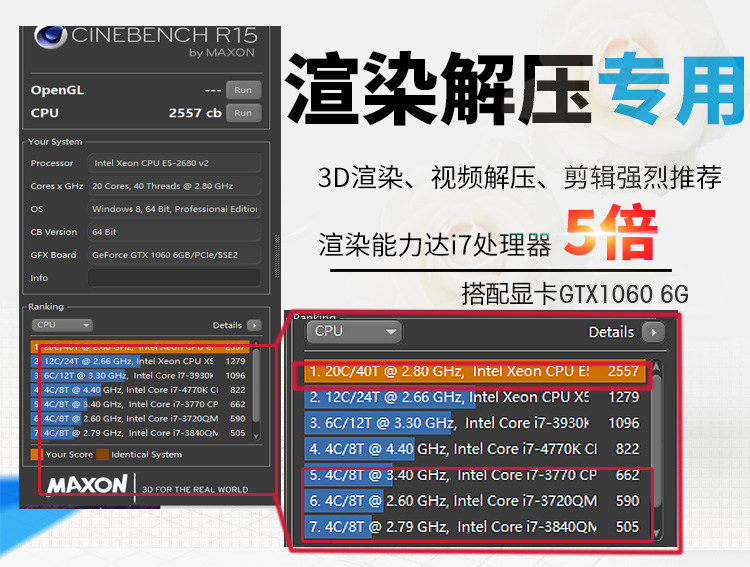Select the 20C/40T 2557 row in enlarged ranking
750x567 pixels.
[x=475, y=371]
